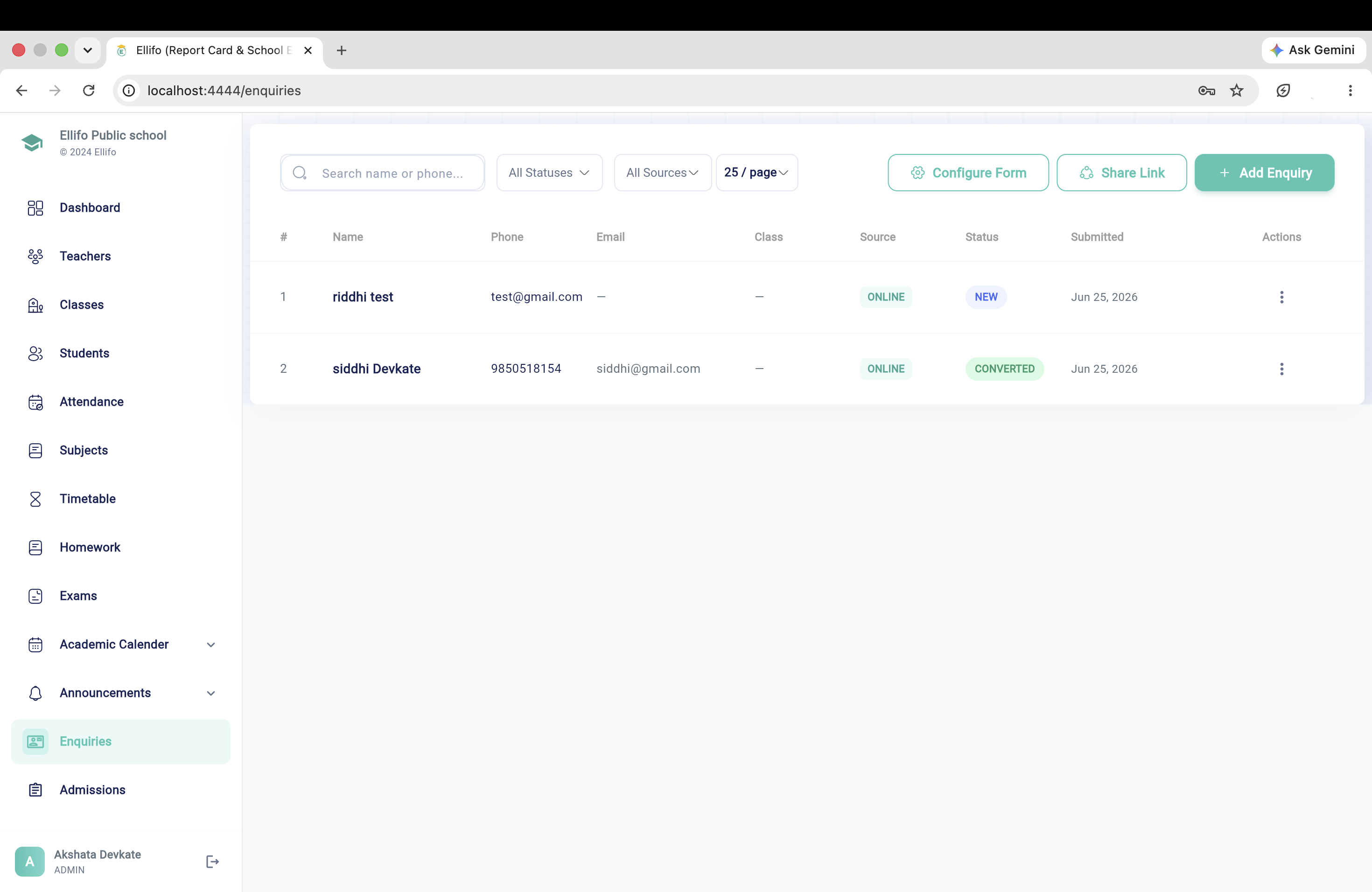The height and width of the screenshot is (892, 1372).
Task: Click the Exams paper icon
Action: coord(35,596)
